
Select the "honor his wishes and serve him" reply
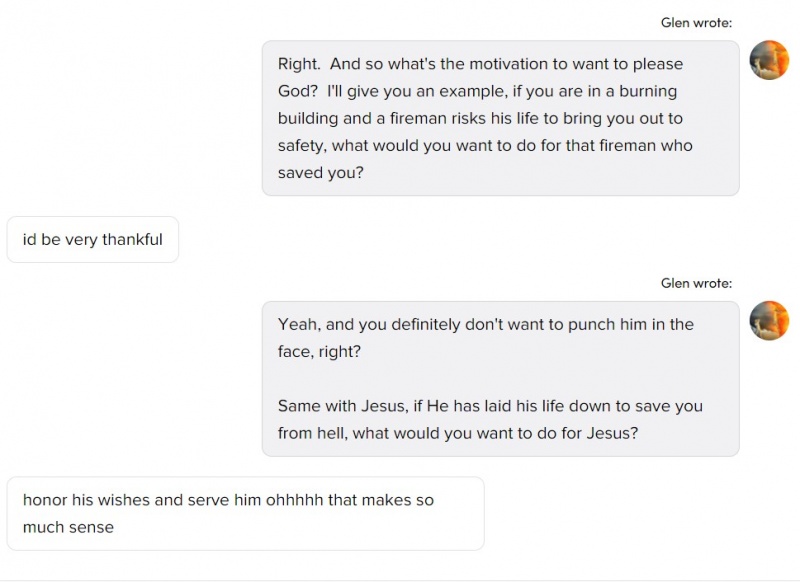tap(245, 513)
